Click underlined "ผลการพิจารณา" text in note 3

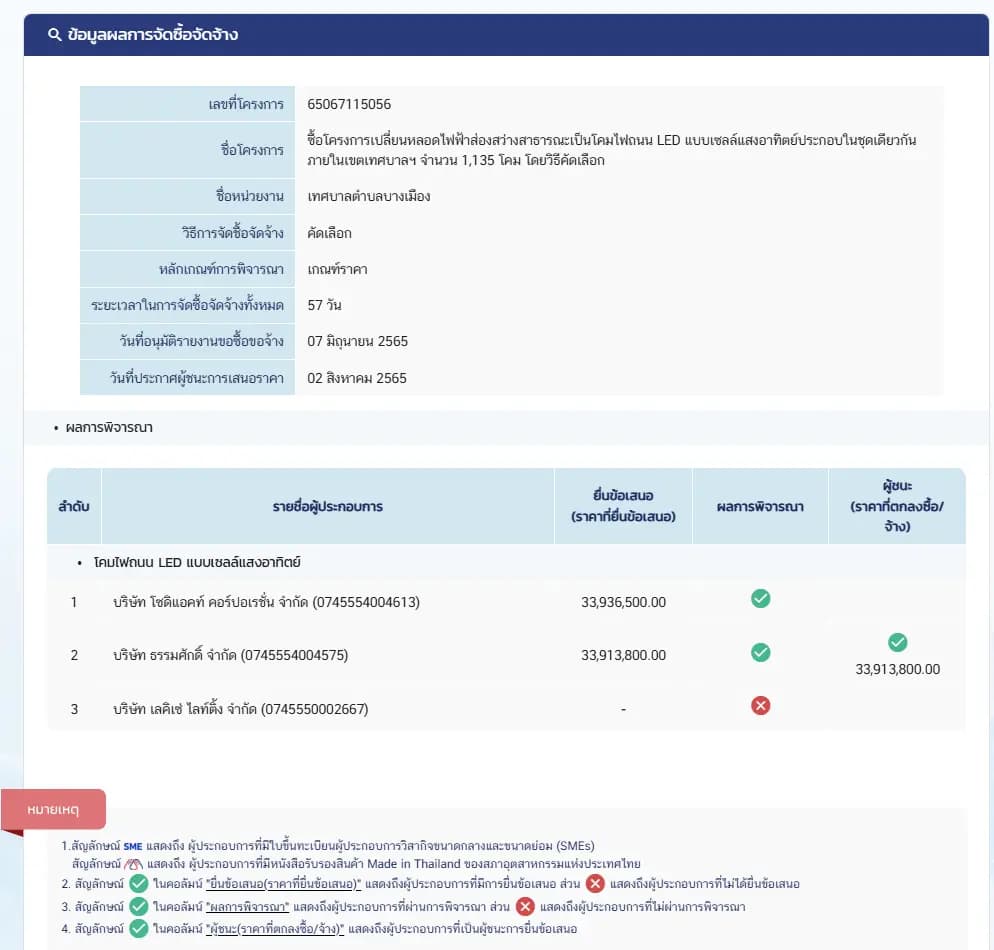[x=247, y=907]
